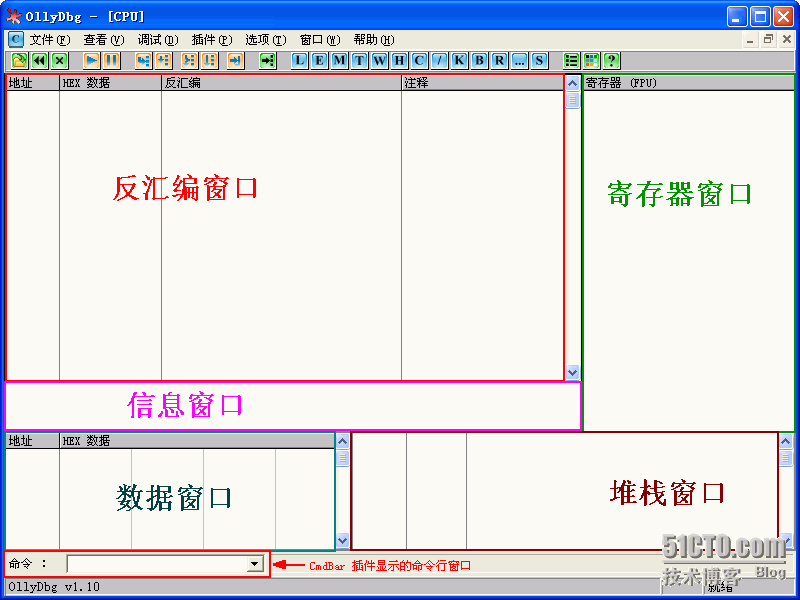This screenshot has width=800, height=600.
Task: Click stack pane scroll up arrow
Action: [x=786, y=441]
